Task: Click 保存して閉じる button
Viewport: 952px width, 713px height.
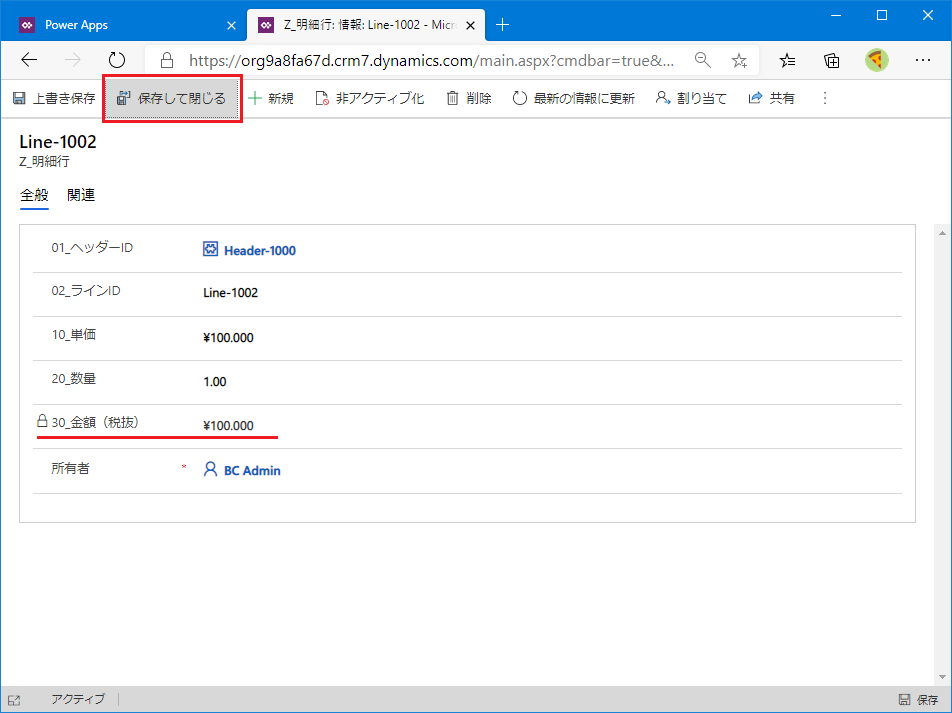Action: pos(172,98)
